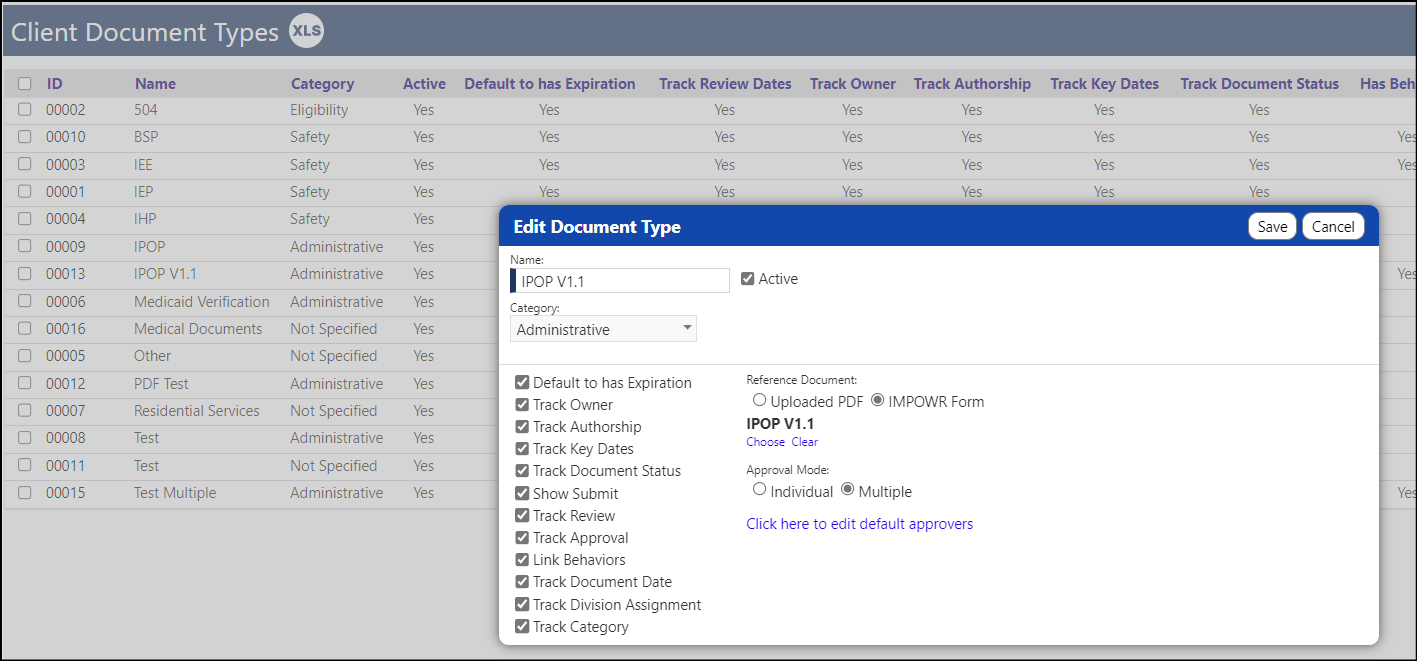Toggle the Show Submit checkbox
This screenshot has height=661, width=1417.
pos(522,493)
